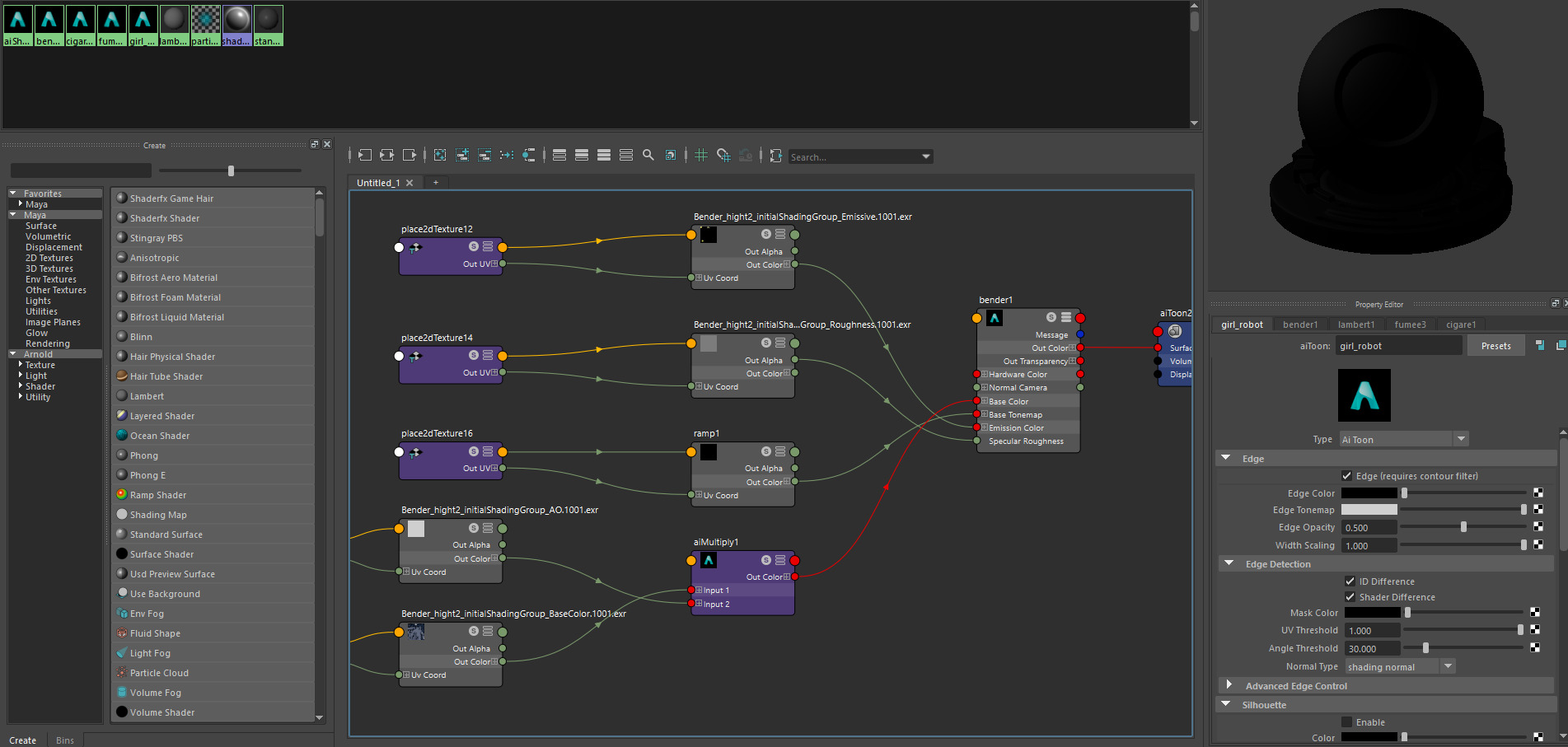Viewport: 1568px width, 747px height.
Task: Click the aiToon name field girl_robot
Action: click(1399, 346)
